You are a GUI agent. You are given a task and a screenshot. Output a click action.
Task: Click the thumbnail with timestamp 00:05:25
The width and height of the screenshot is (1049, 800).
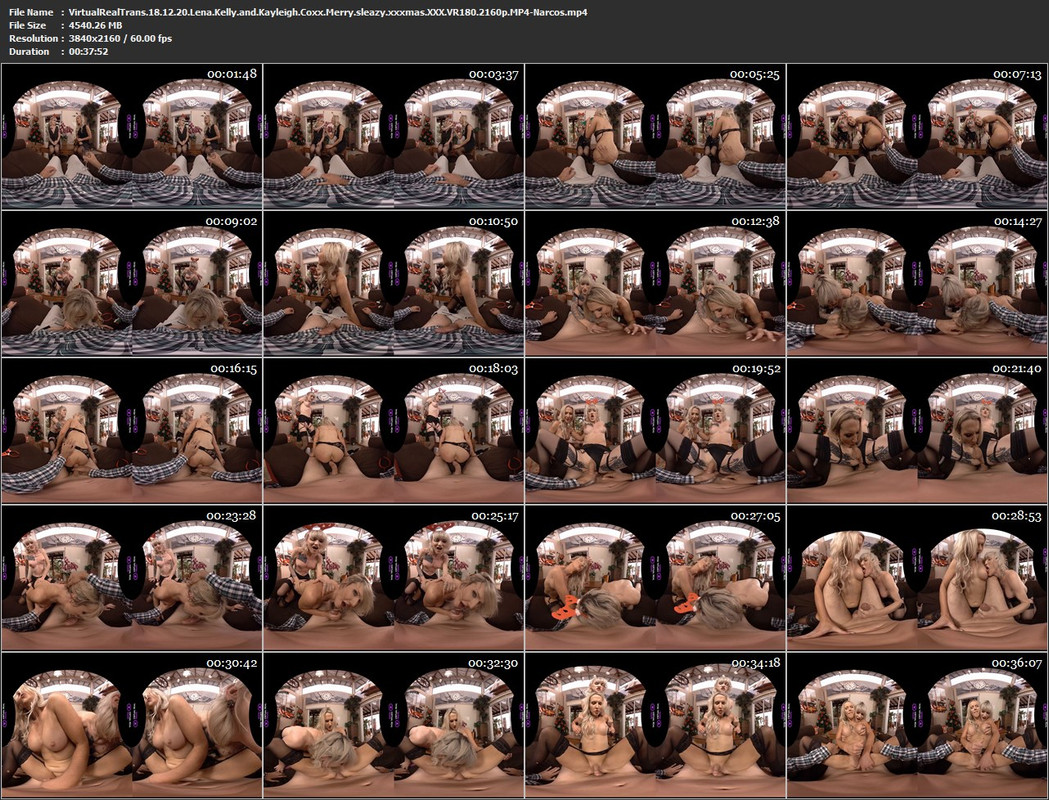(x=656, y=136)
